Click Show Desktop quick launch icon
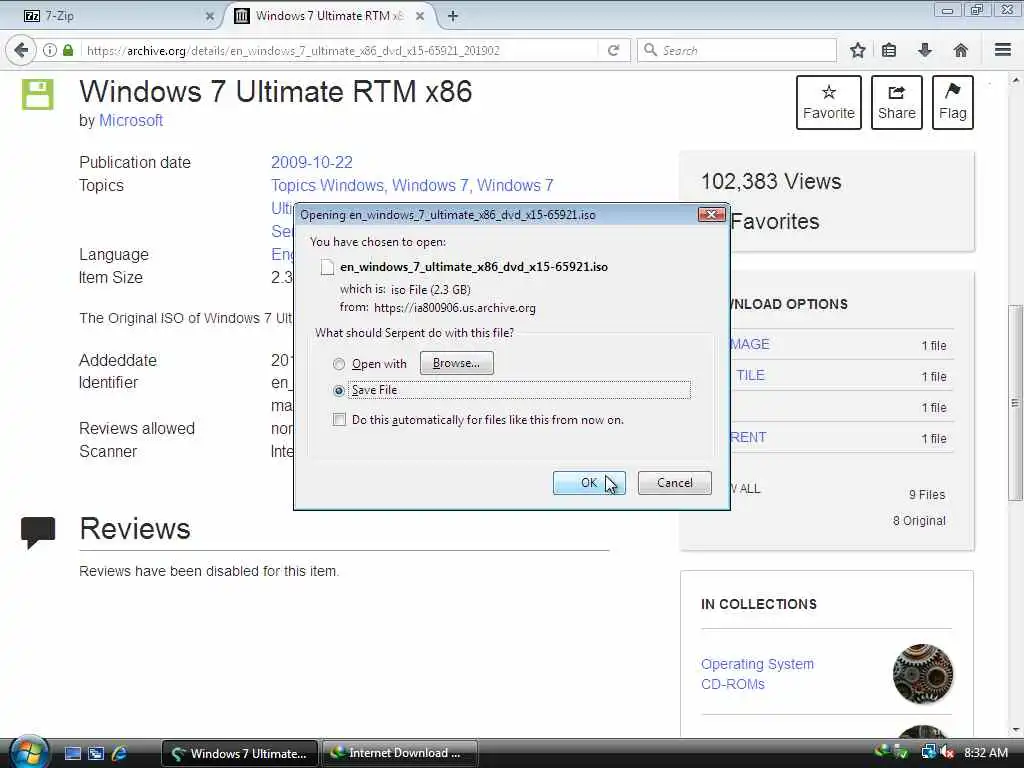Screen dimensions: 1024x768 coord(72,753)
